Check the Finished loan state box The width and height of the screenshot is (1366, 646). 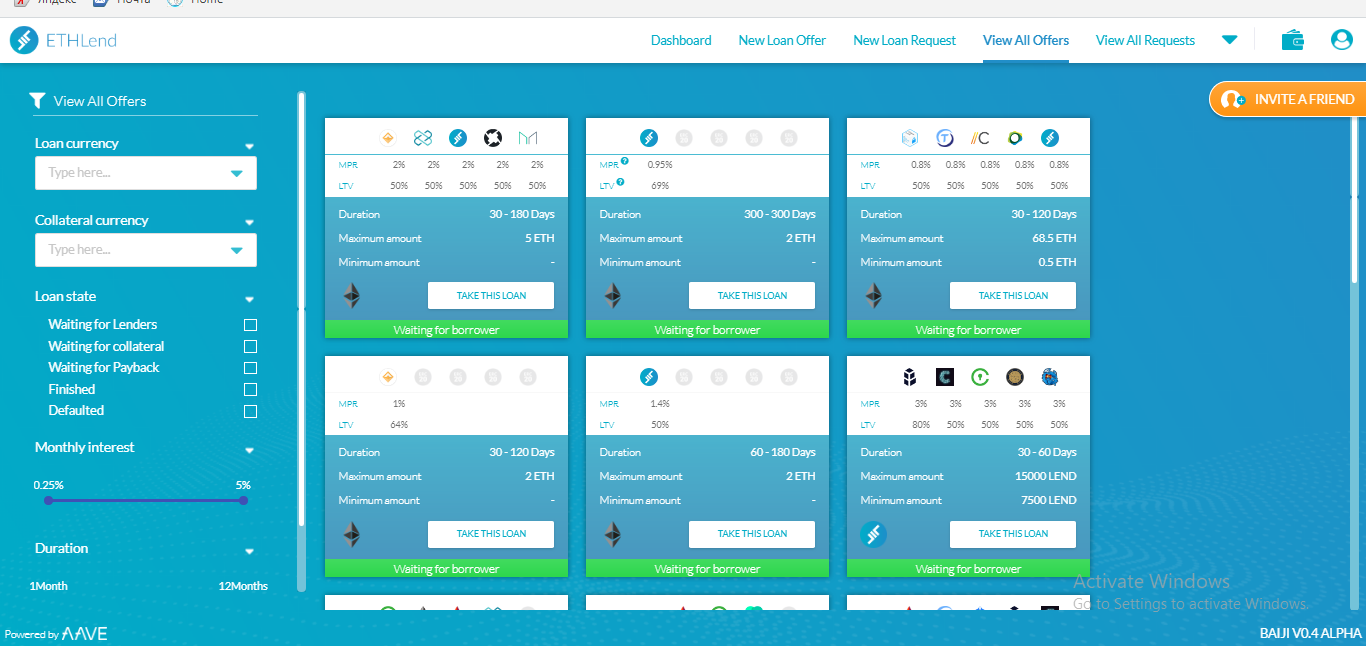[x=250, y=390]
